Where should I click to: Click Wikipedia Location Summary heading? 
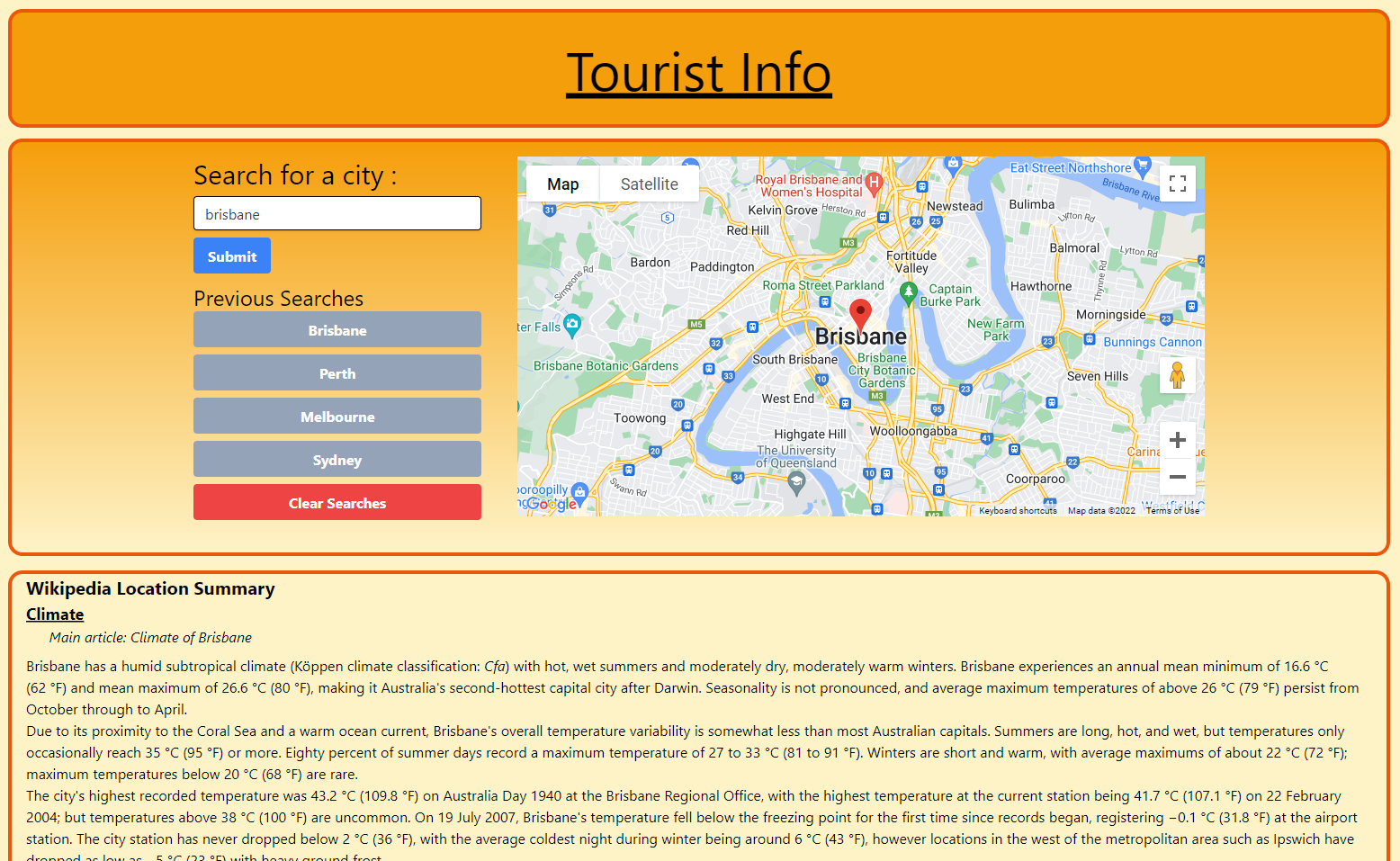tap(150, 588)
